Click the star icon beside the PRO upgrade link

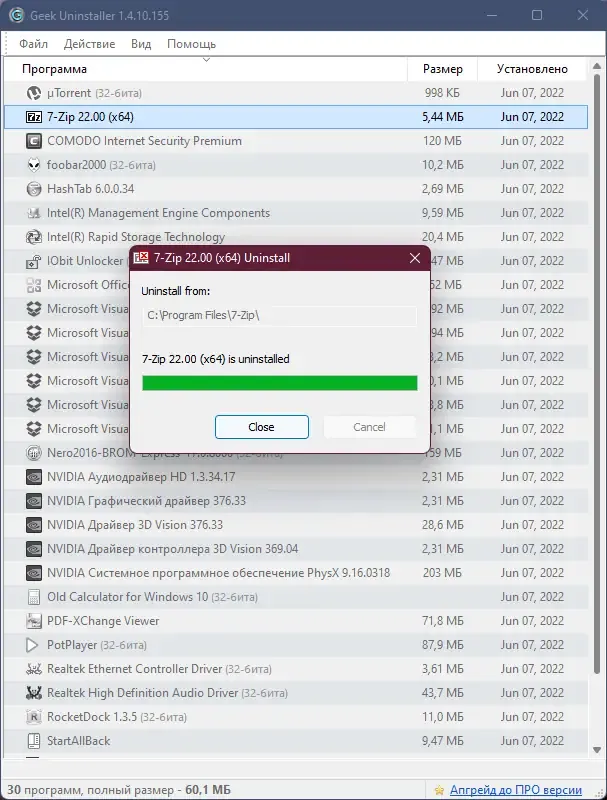pos(439,790)
